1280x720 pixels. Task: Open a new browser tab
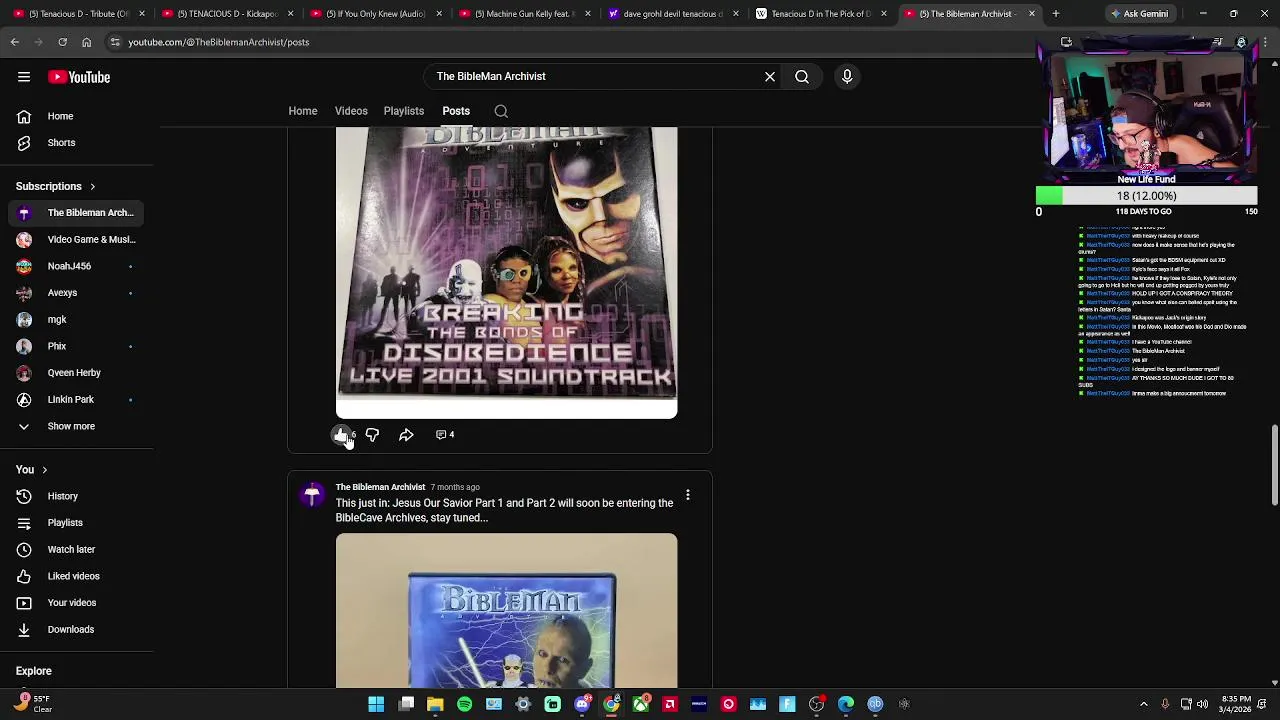pyautogui.click(x=1055, y=14)
